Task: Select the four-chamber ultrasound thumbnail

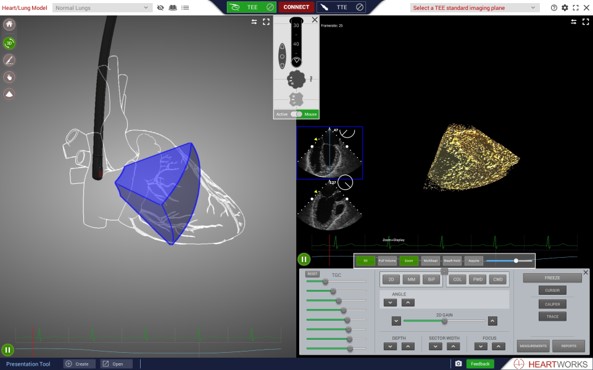Action: pos(330,152)
